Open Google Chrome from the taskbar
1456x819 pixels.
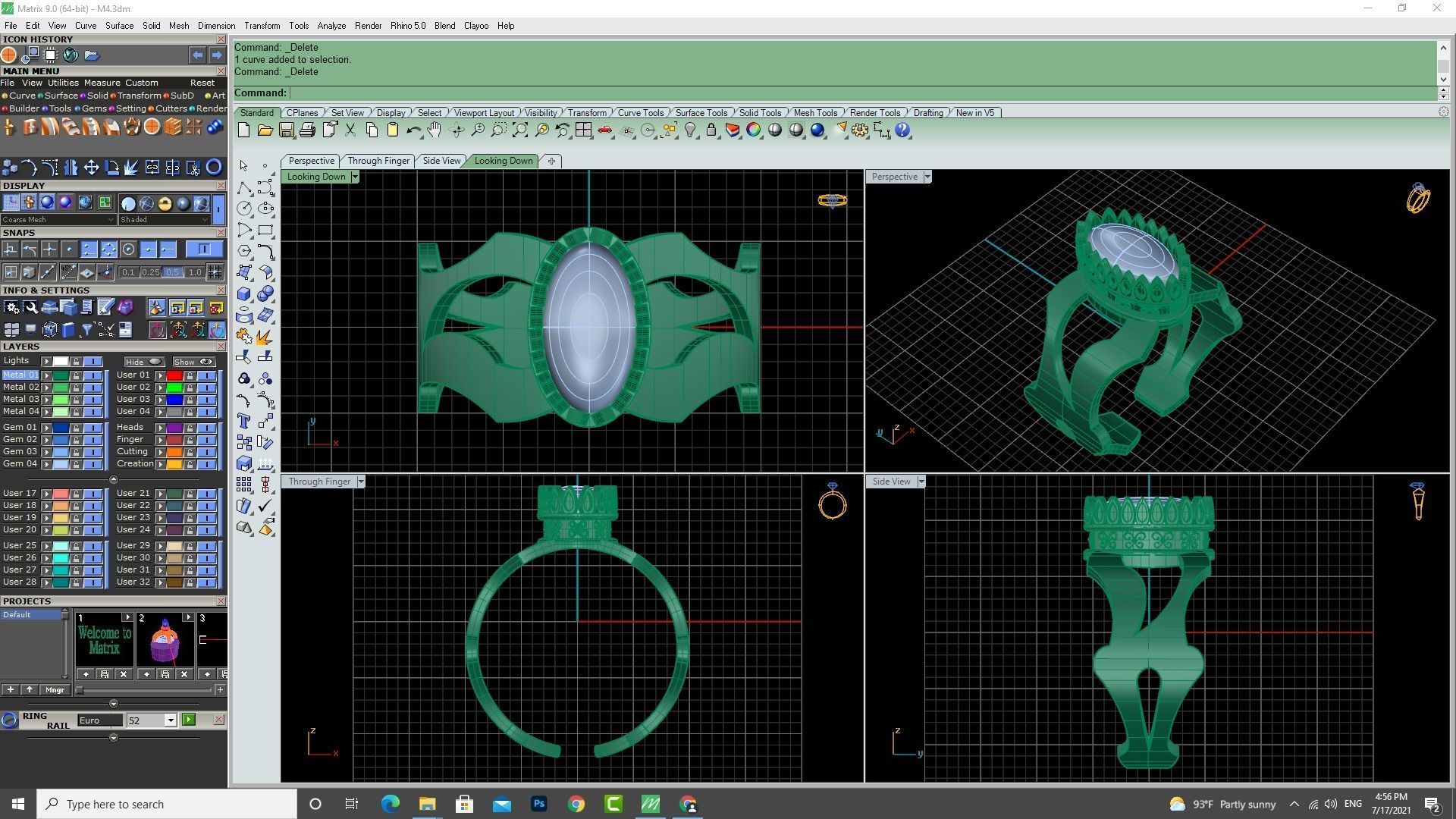click(576, 804)
